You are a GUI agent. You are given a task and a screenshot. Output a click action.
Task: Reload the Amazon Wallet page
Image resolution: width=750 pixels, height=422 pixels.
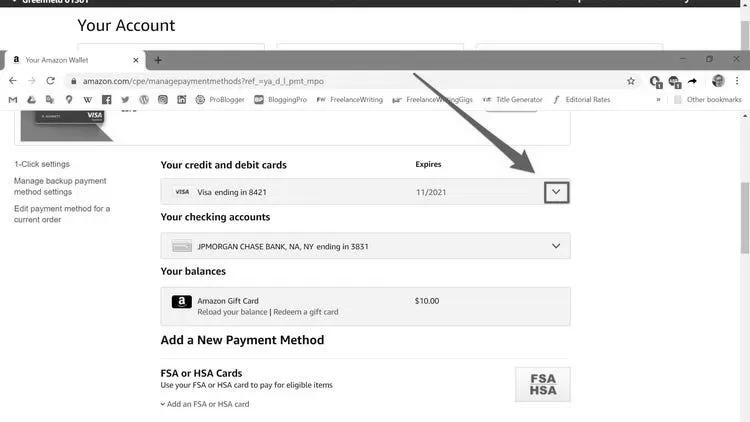pyautogui.click(x=50, y=81)
